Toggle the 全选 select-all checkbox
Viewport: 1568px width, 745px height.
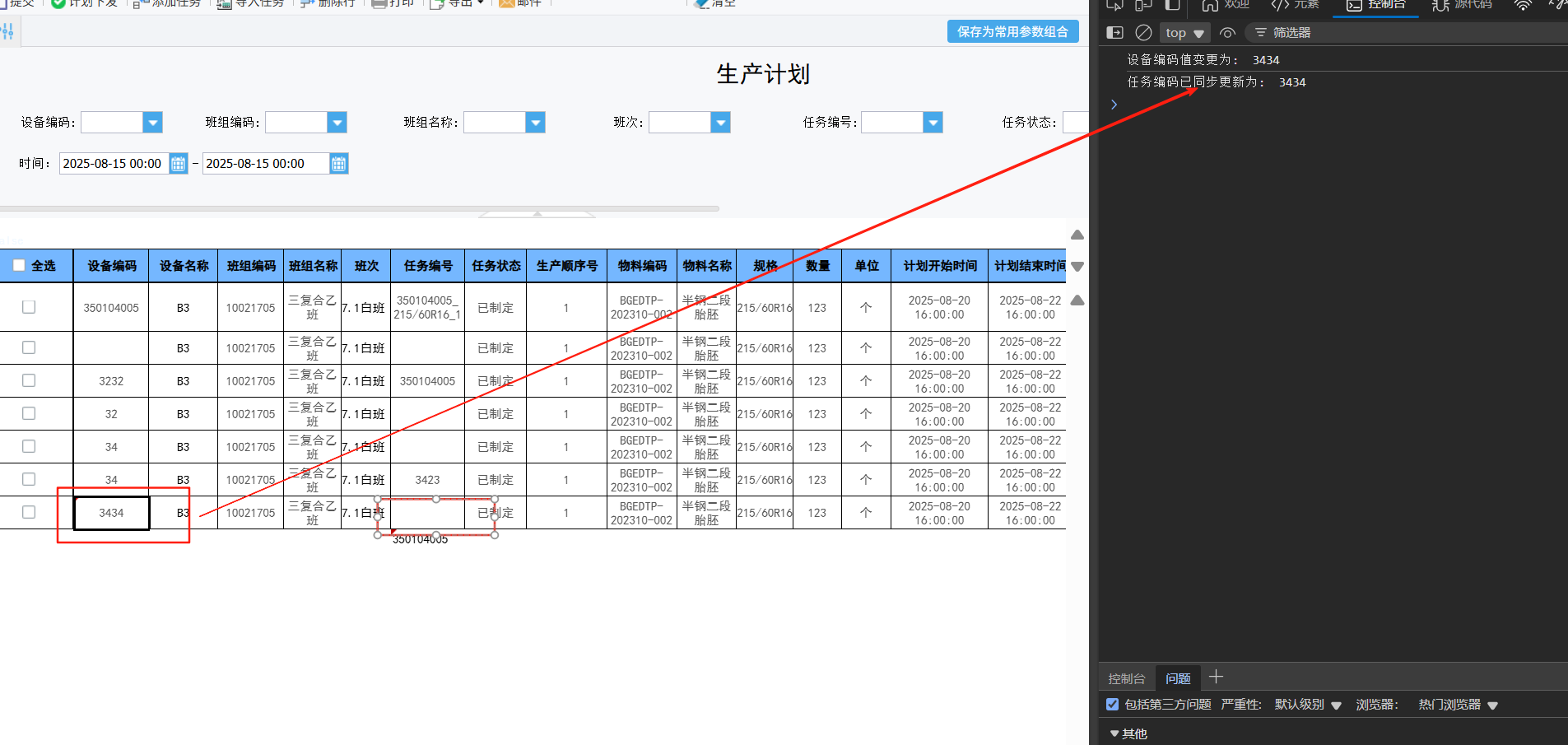pos(19,265)
